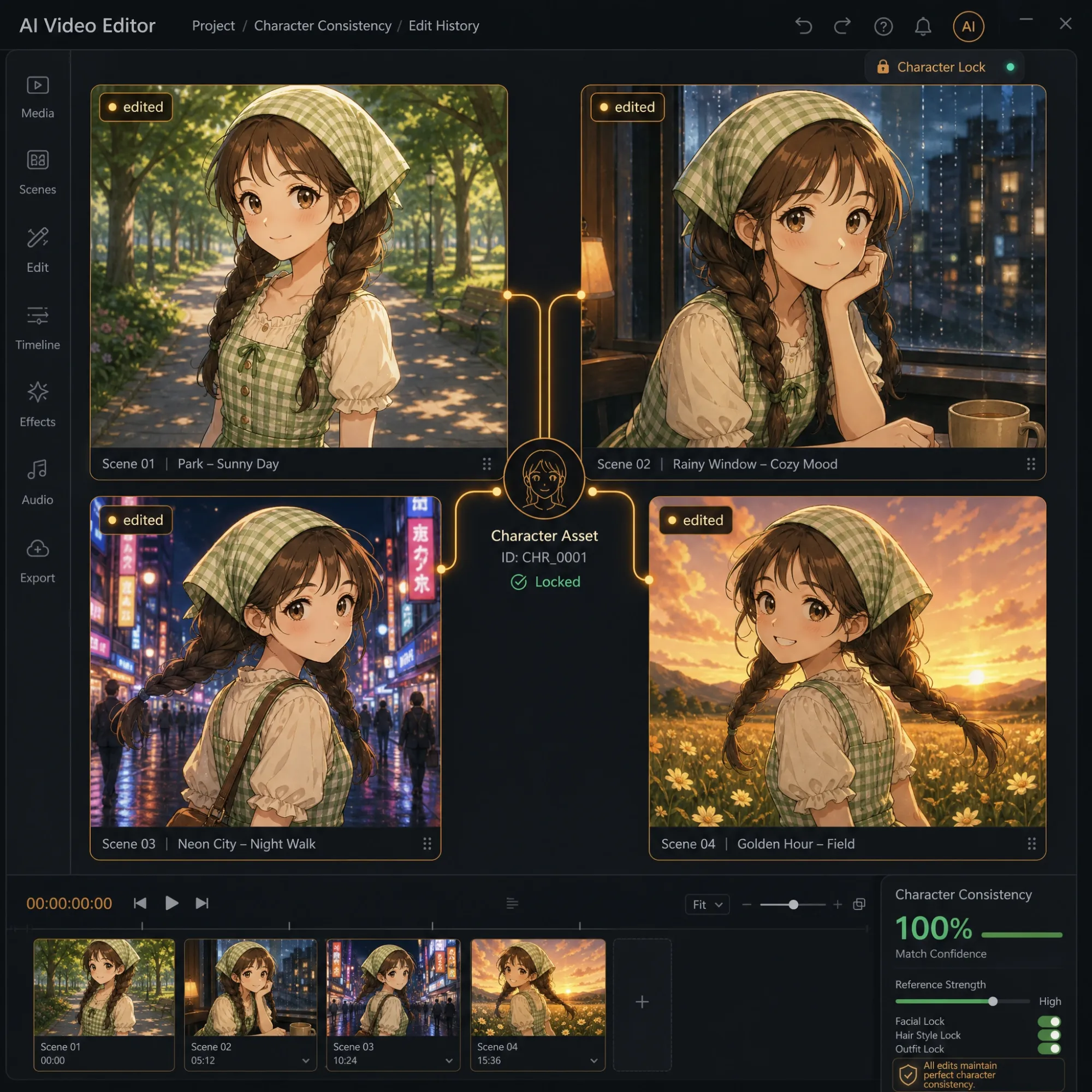Go to Character Consistency breadcrumb
This screenshot has height=1092, width=1092.
coord(323,26)
